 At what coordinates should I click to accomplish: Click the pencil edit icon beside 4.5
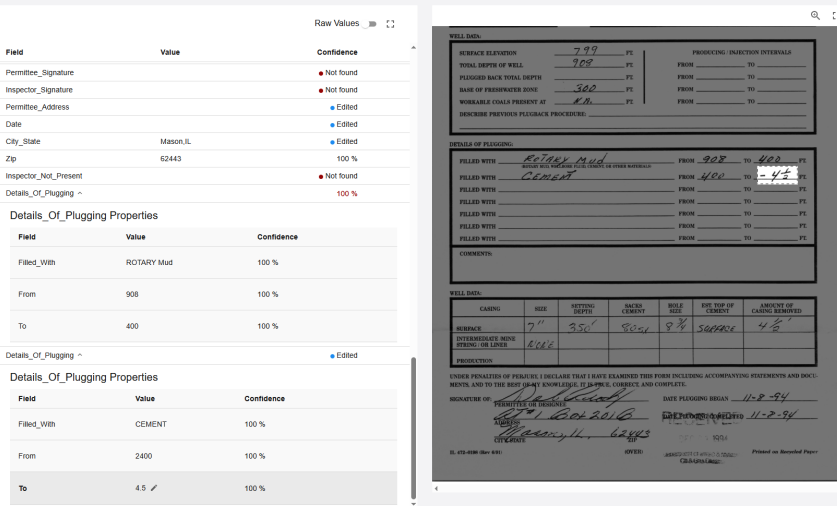tap(154, 488)
